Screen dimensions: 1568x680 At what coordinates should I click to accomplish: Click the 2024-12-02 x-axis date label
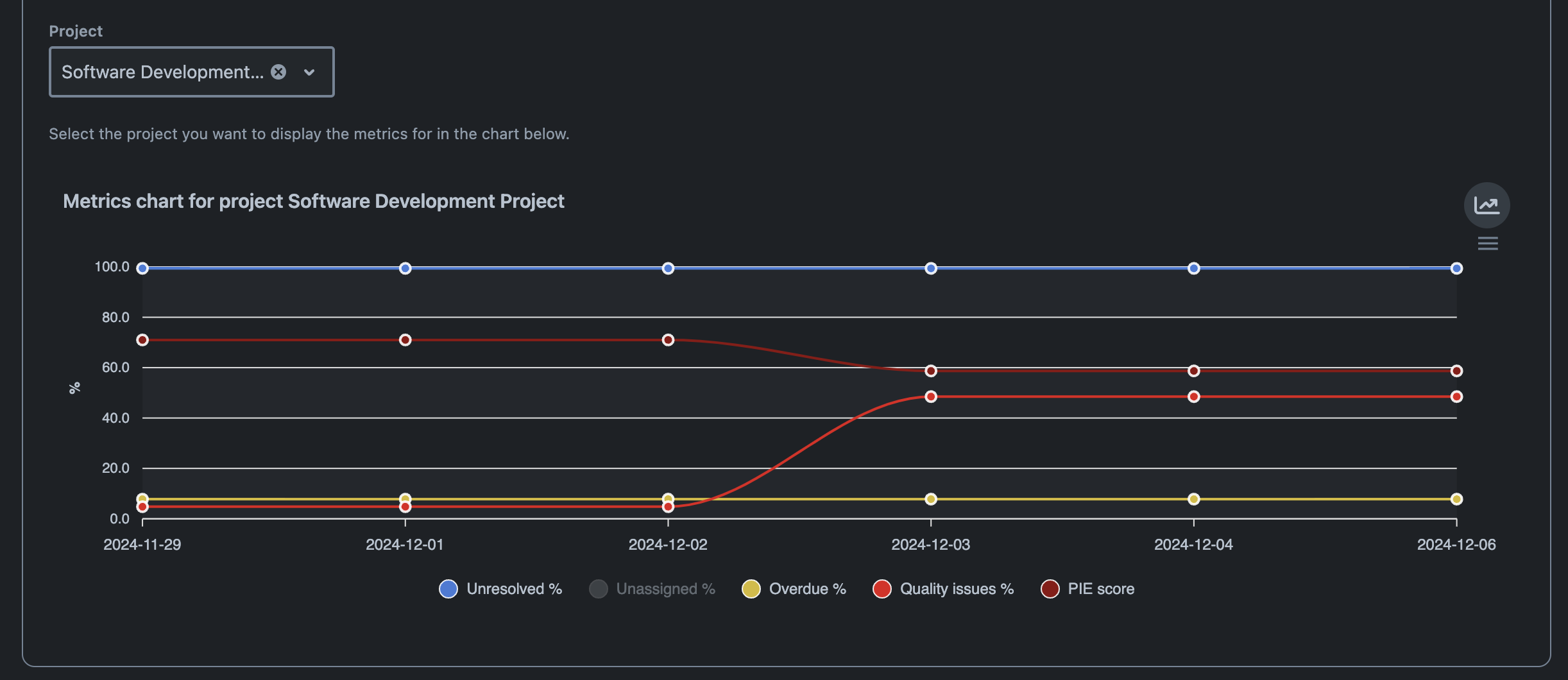pos(668,545)
